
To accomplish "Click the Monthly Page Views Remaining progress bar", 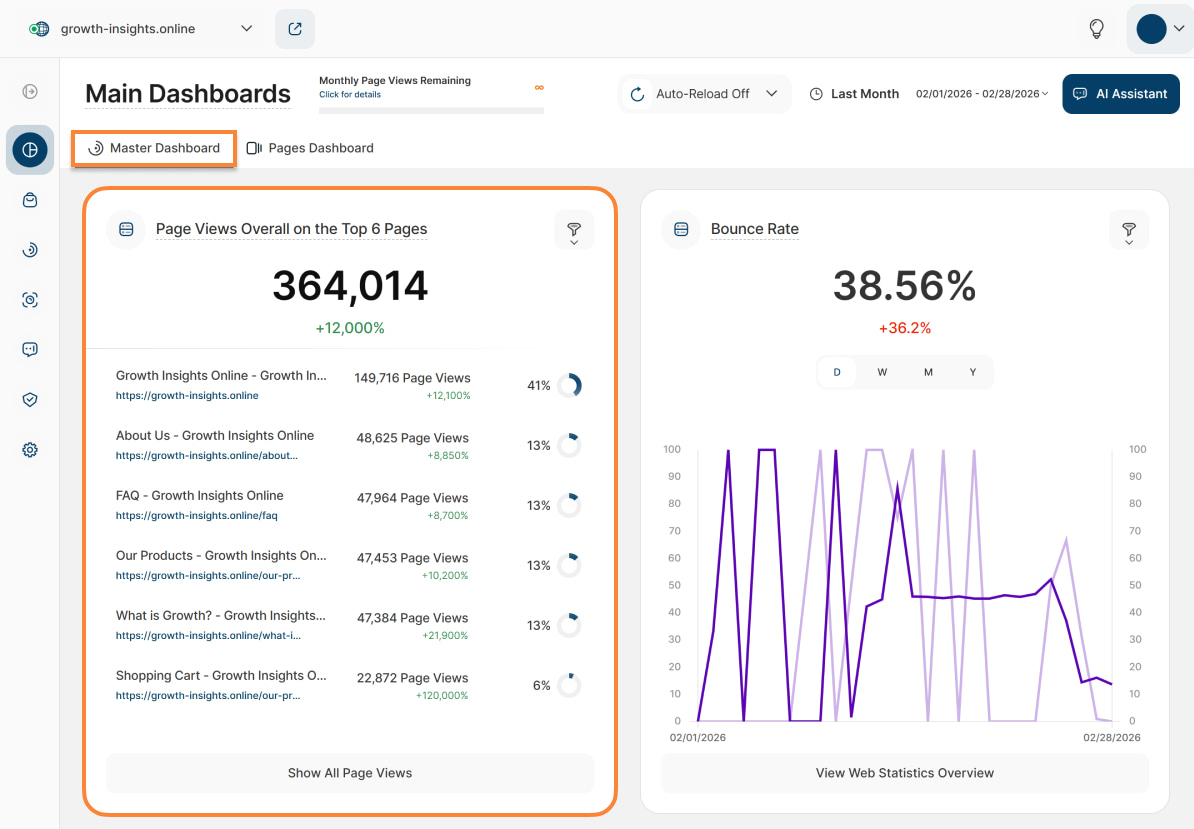I will coord(431,109).
